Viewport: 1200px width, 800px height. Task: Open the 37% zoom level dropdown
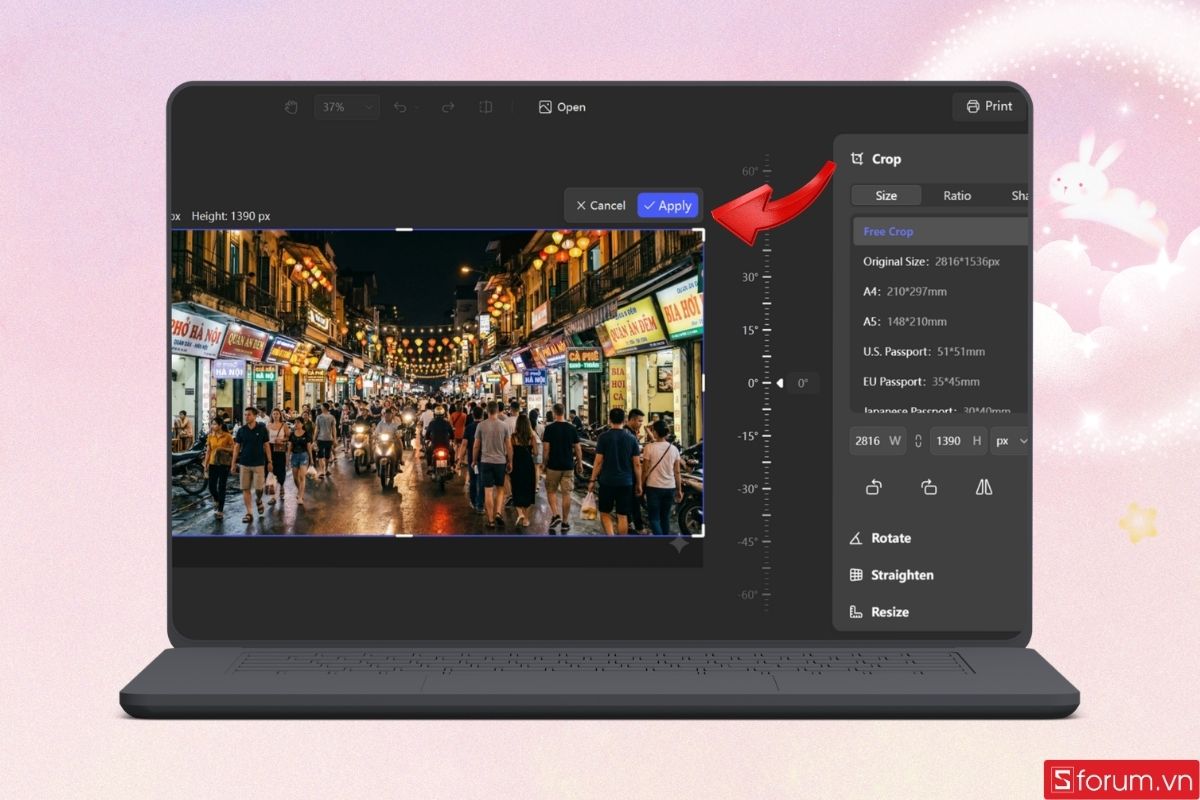point(346,107)
